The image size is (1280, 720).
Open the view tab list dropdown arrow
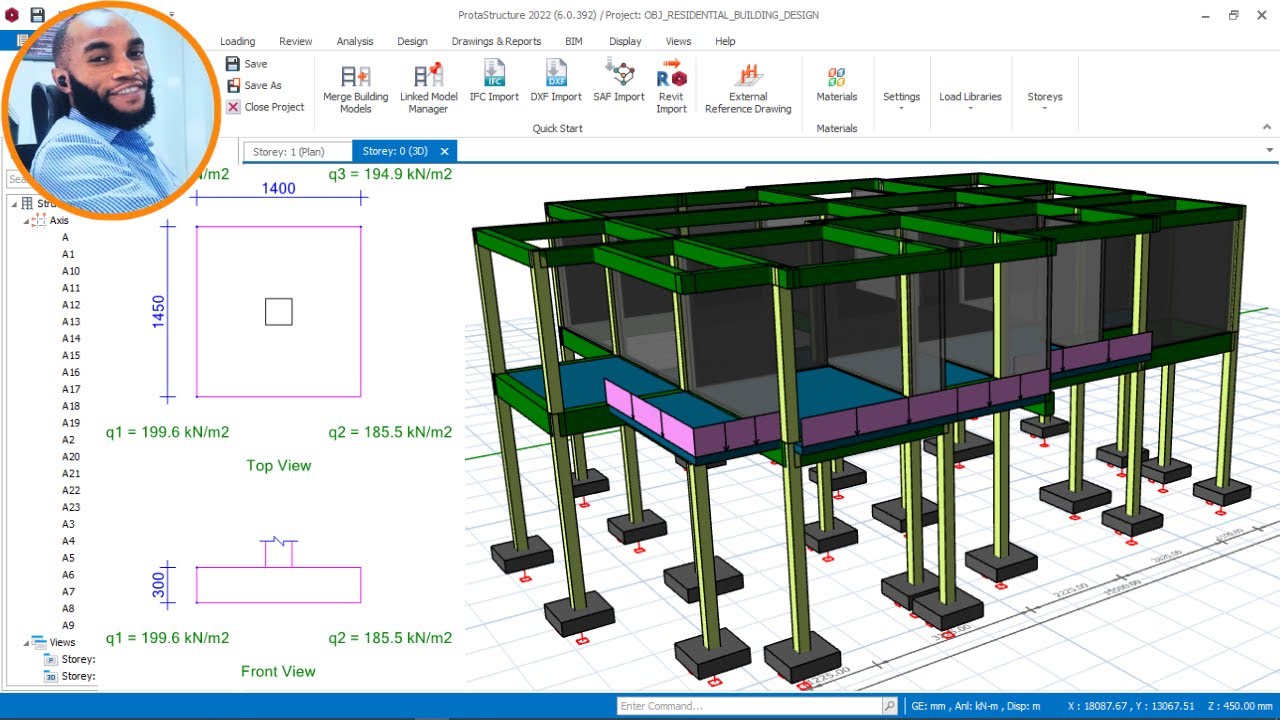[x=1270, y=150]
